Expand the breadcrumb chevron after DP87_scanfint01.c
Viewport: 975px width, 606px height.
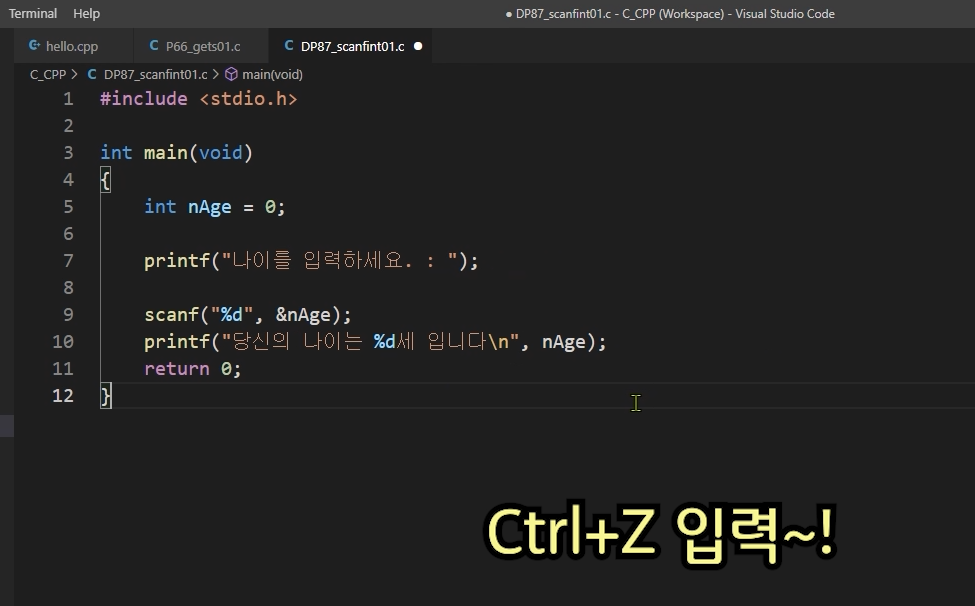pos(216,75)
